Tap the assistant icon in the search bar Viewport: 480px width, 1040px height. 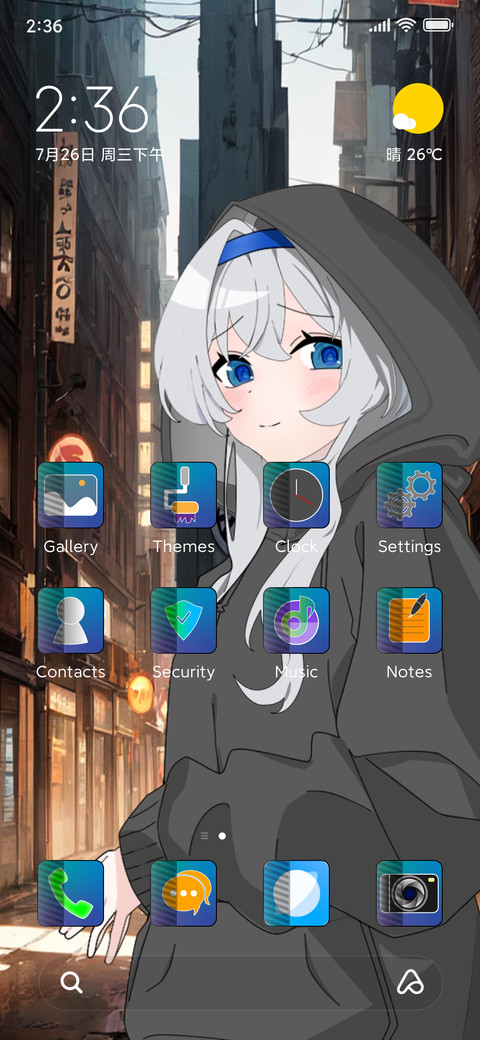pyautogui.click(x=410, y=983)
